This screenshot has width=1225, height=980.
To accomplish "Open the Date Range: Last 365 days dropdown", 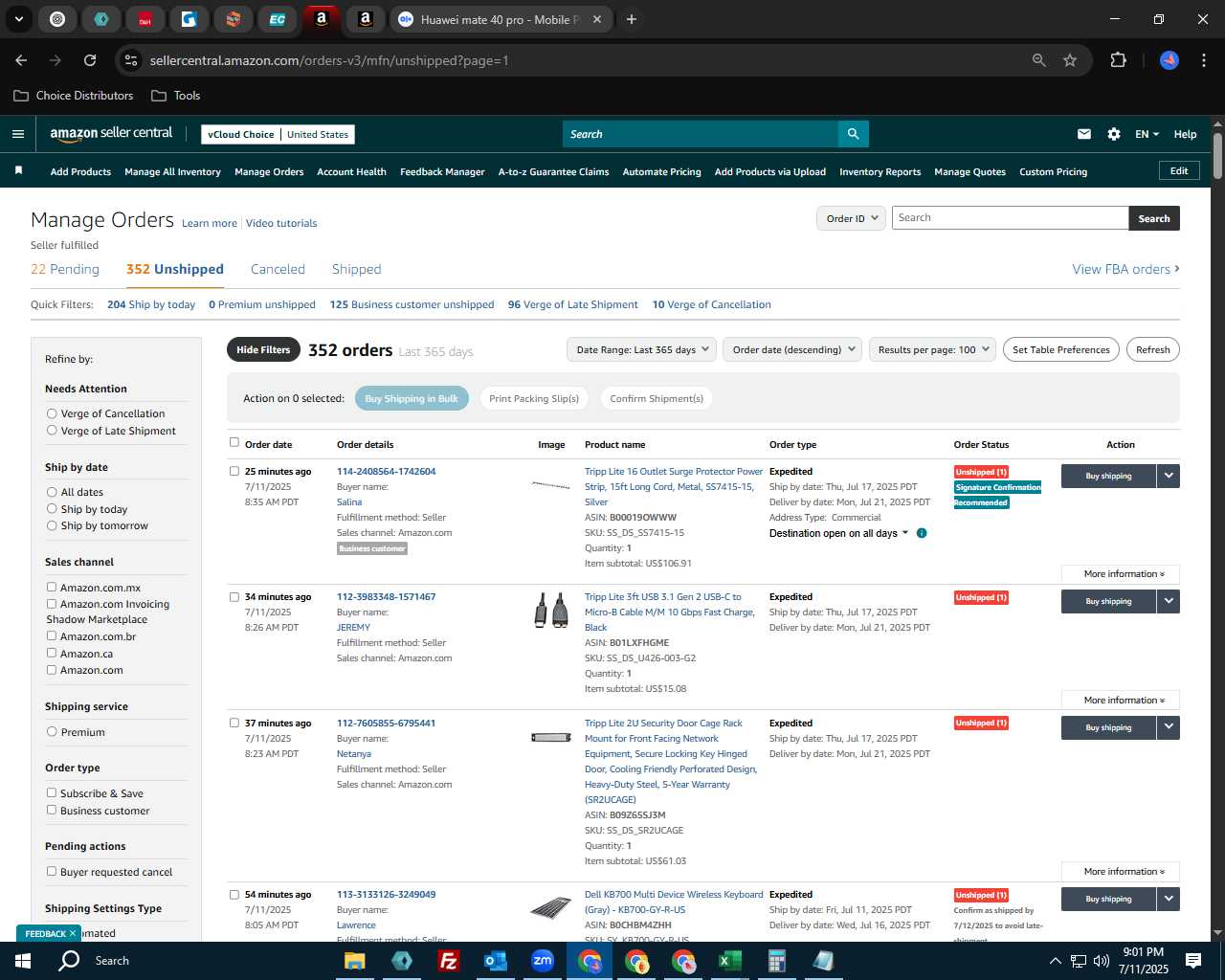I will tap(641, 349).
